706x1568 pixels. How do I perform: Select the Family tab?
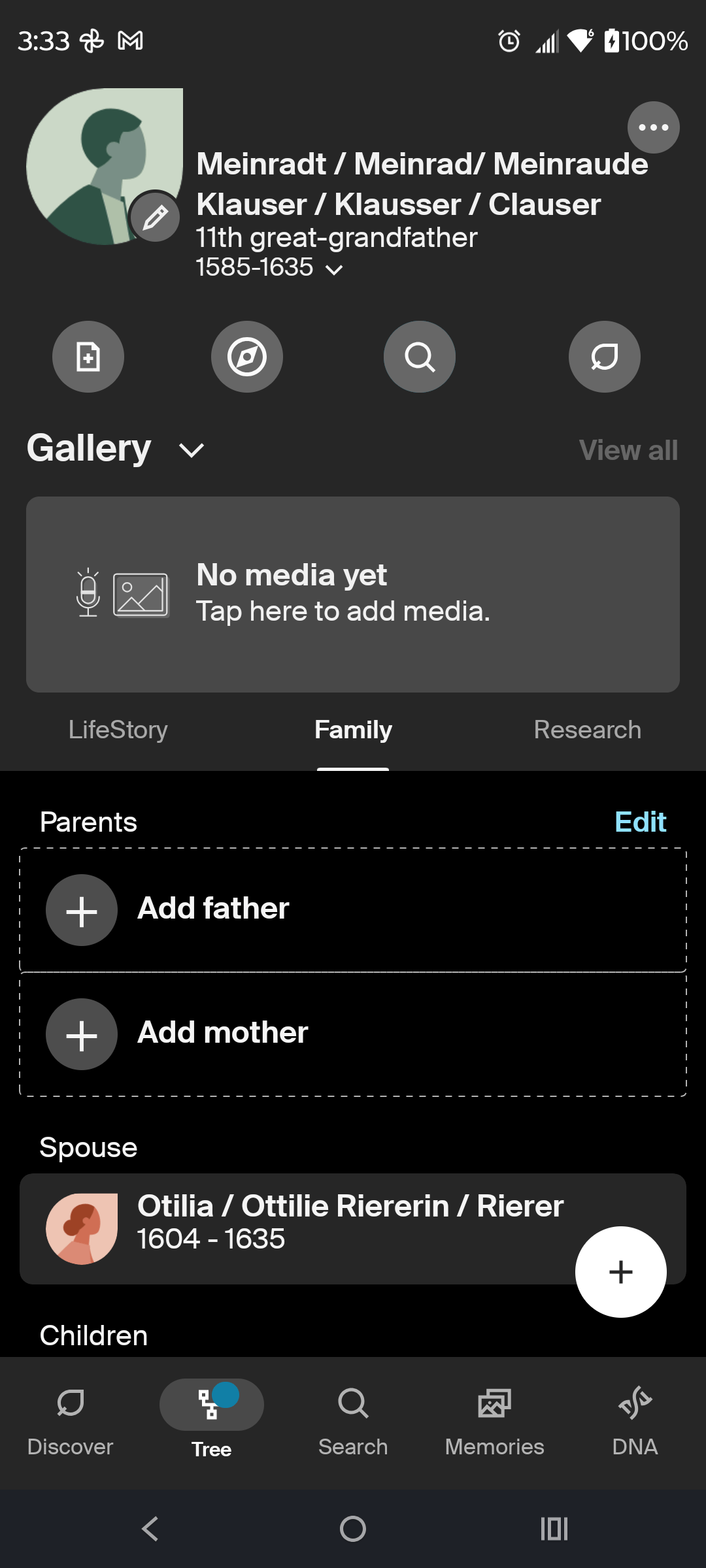pos(353,730)
